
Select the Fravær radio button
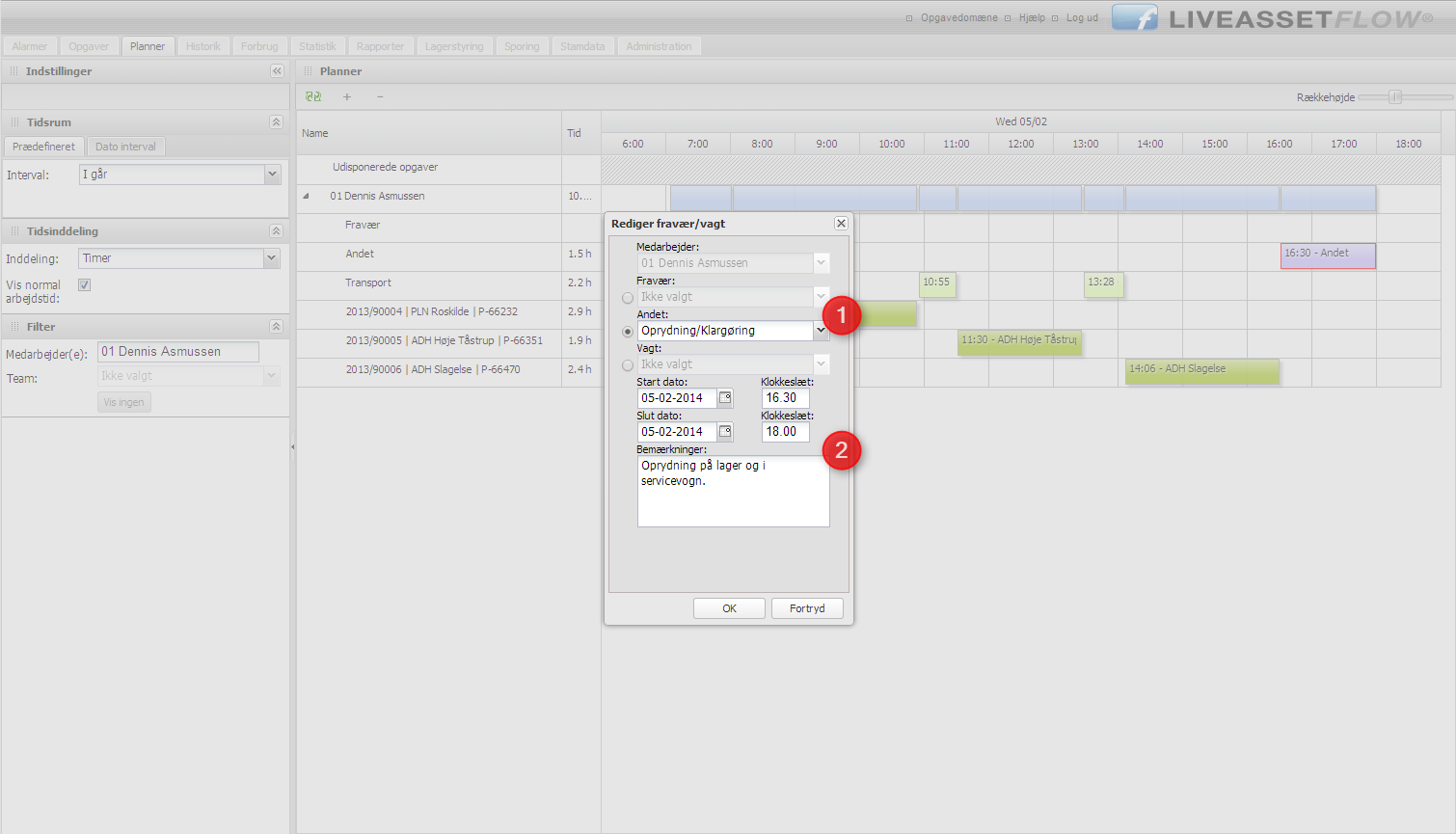[628, 298]
